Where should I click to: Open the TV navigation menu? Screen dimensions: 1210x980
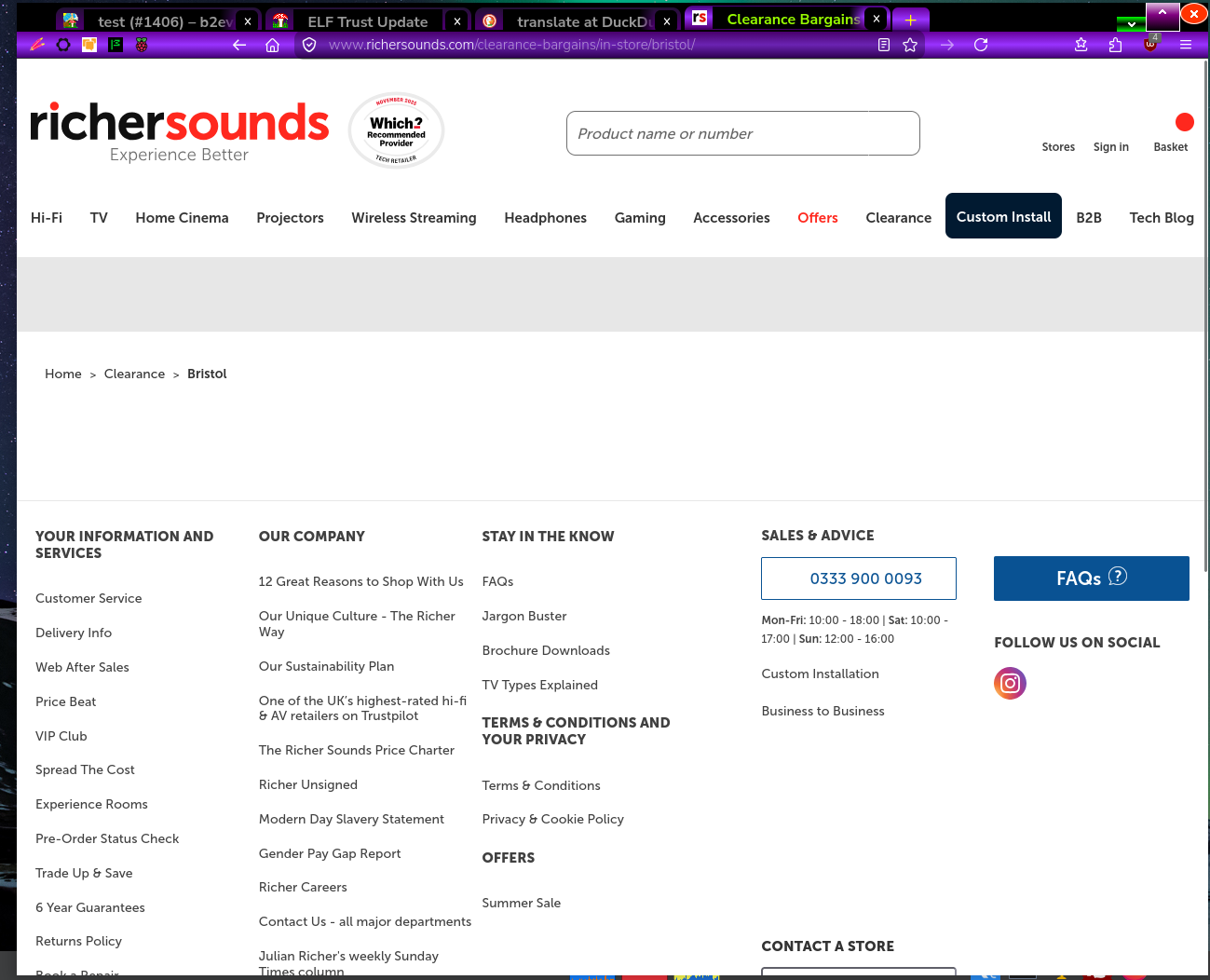99,218
